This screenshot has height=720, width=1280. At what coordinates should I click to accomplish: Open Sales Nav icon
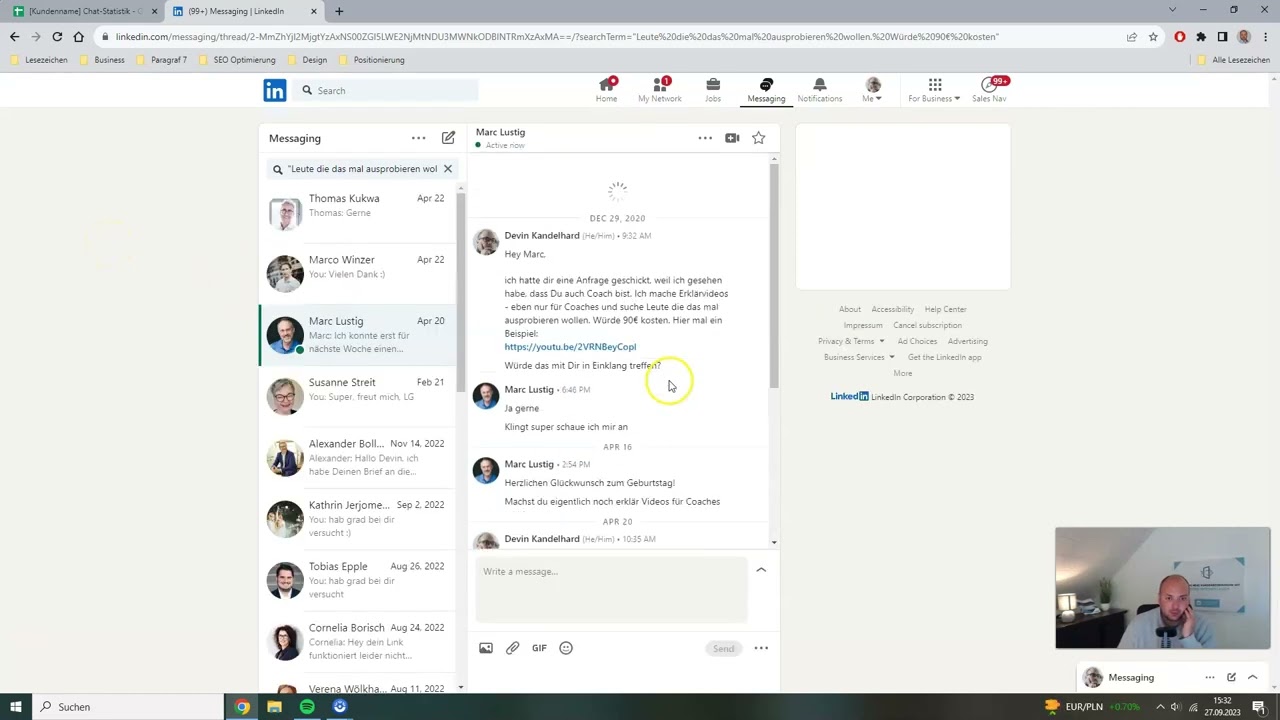pos(989,90)
